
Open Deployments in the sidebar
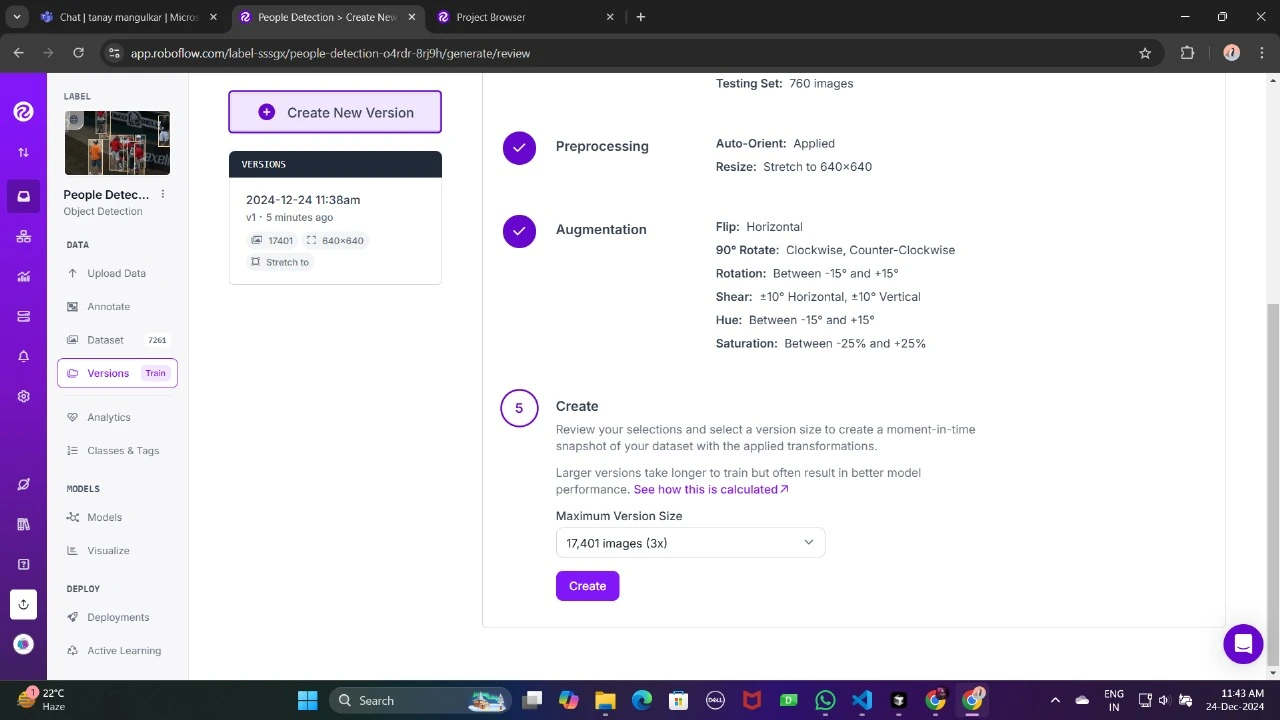click(118, 617)
